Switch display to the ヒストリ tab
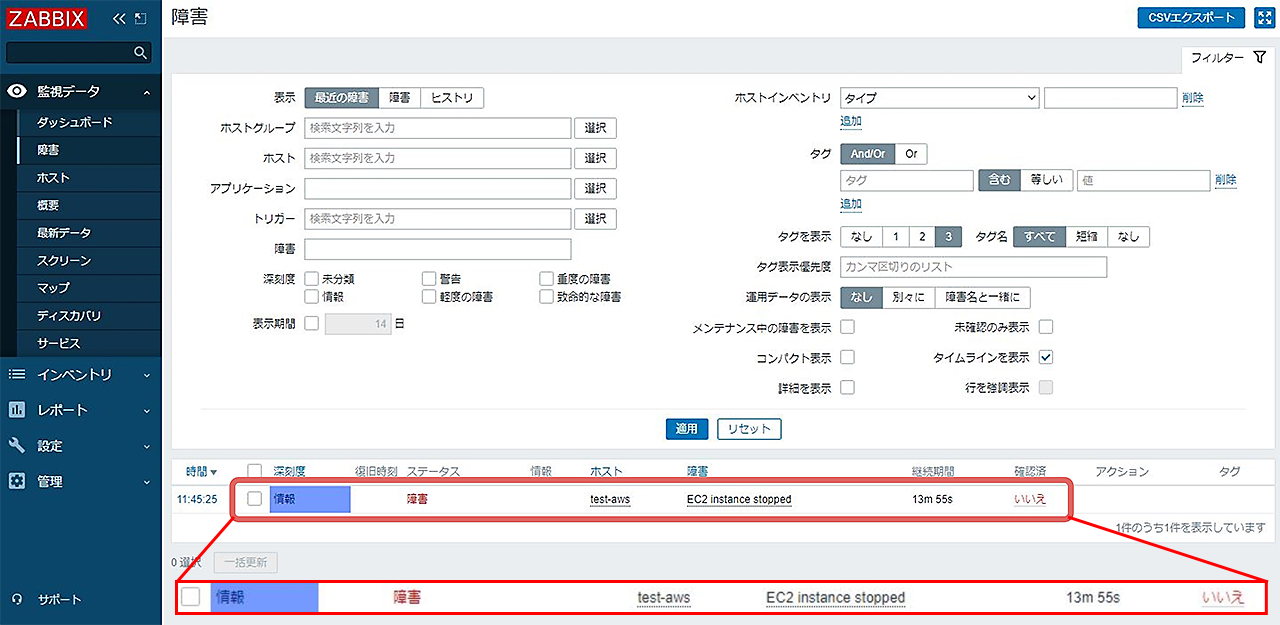The image size is (1280, 625). coord(452,98)
